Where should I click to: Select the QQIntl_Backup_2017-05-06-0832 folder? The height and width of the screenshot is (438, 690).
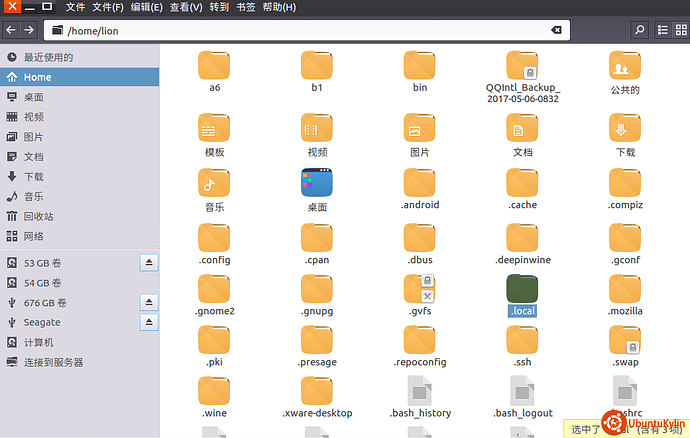[522, 77]
